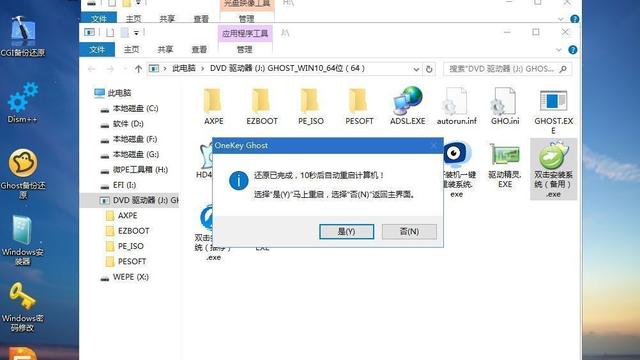The height and width of the screenshot is (360, 640).
Task: Expand the ribbon chevron in front window
Action: (558, 50)
